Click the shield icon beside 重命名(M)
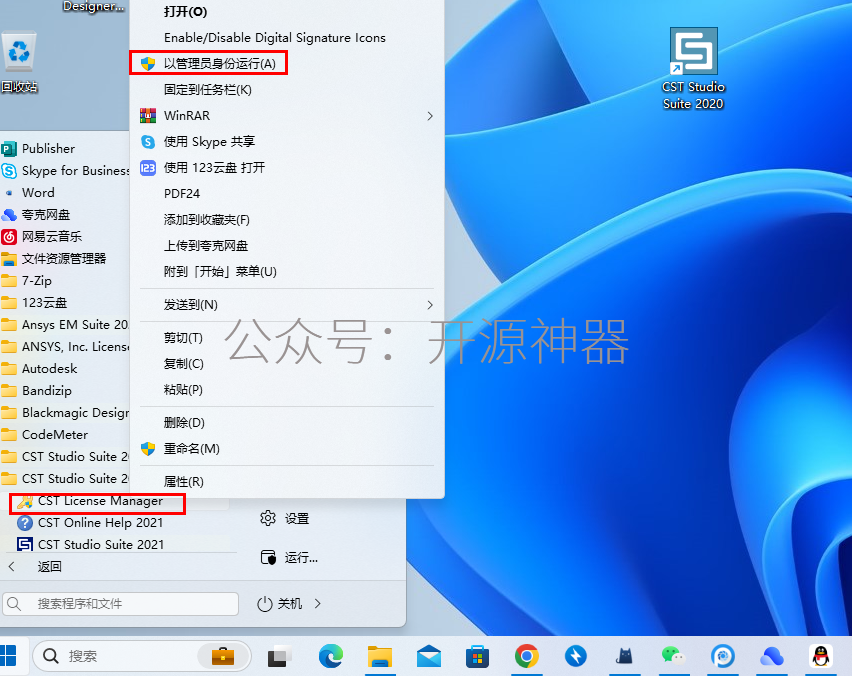This screenshot has width=852, height=676. point(148,449)
